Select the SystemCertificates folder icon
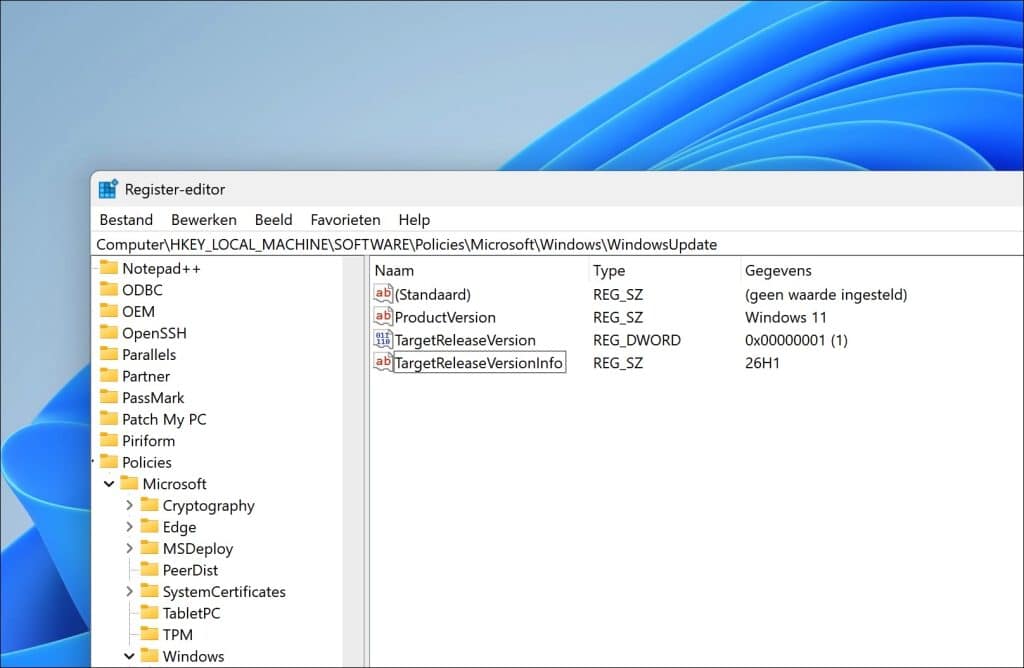1024x668 pixels. [x=150, y=591]
